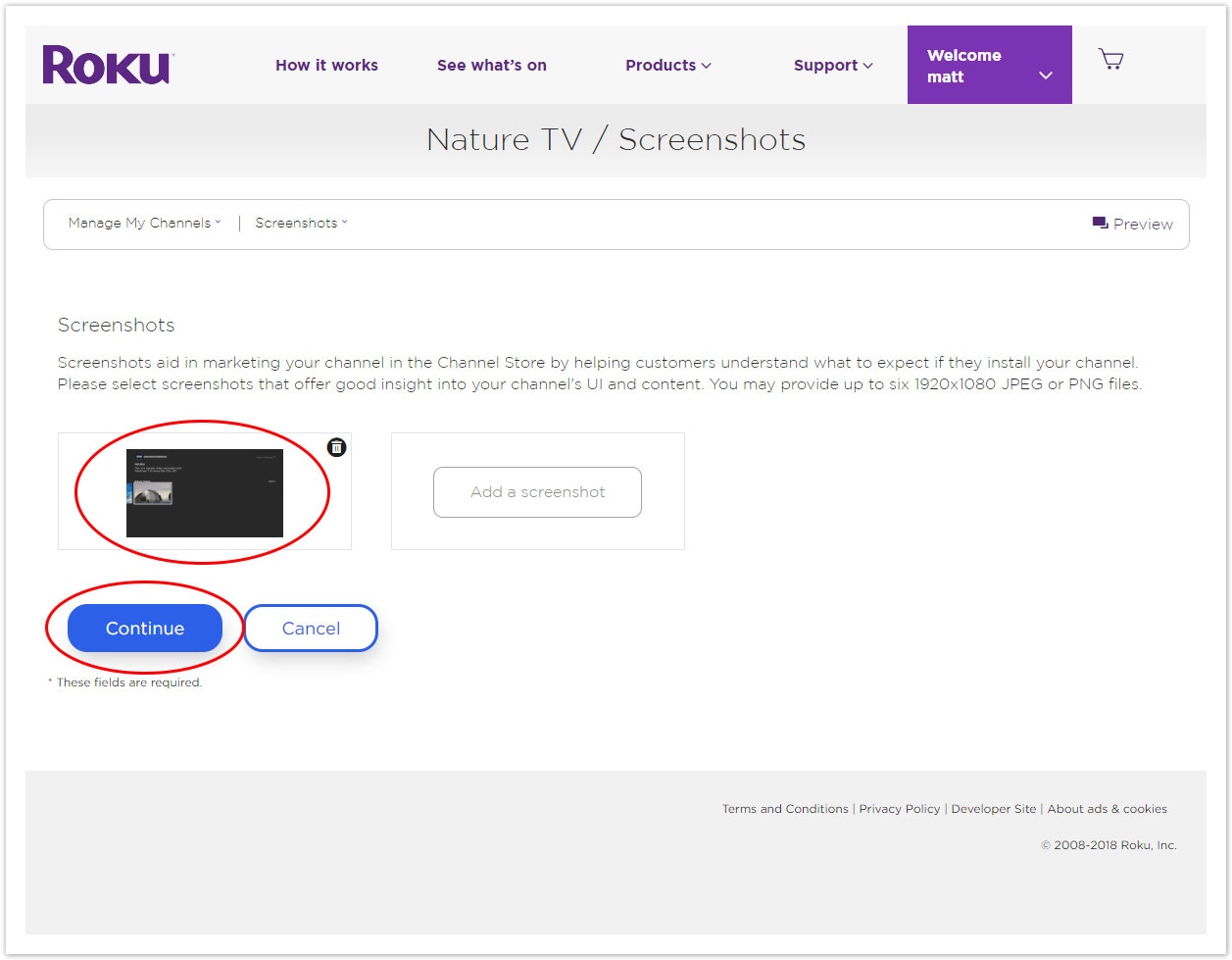Click the Continue button
Viewport: 1232px width, 960px height.
pyautogui.click(x=145, y=629)
